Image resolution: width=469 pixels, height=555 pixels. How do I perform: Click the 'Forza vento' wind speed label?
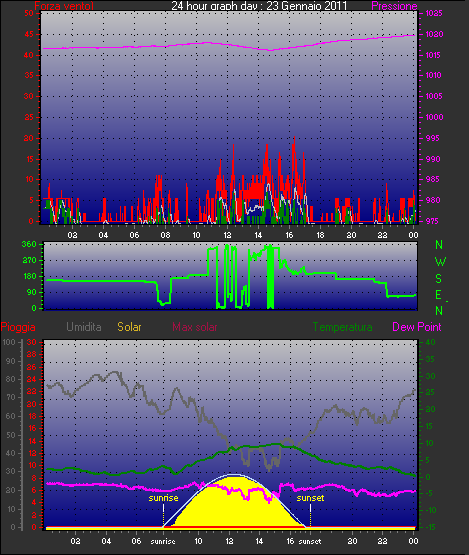pyautogui.click(x=64, y=6)
